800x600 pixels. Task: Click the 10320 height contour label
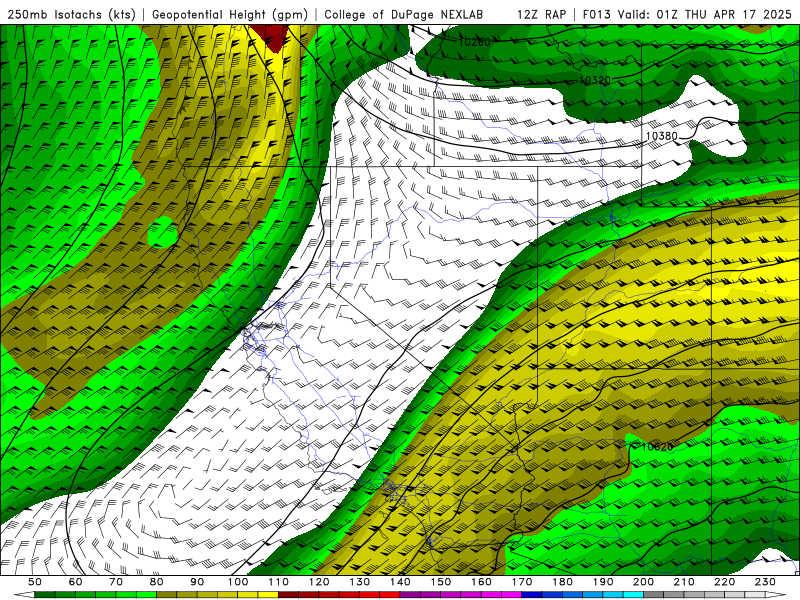click(595, 80)
